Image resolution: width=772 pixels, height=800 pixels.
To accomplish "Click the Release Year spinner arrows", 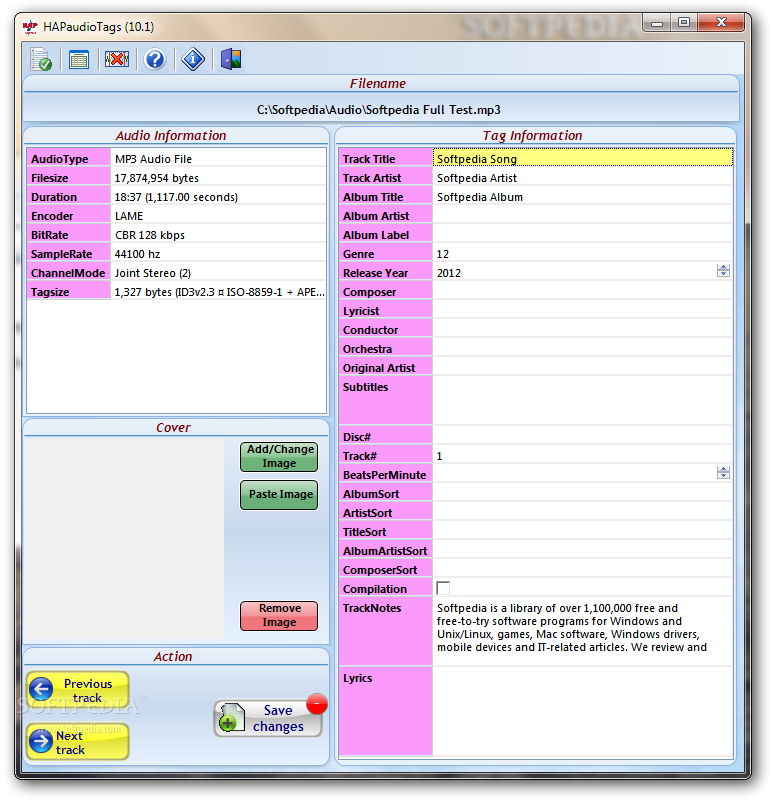I will pos(723,271).
